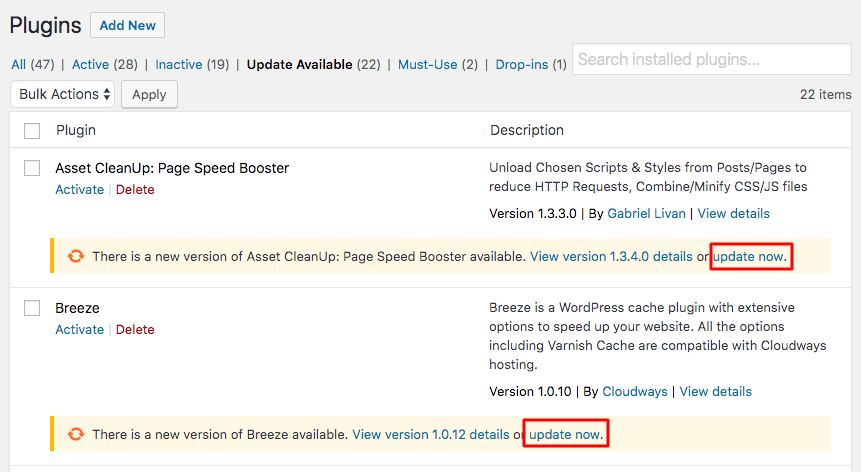This screenshot has height=472, width=861.
Task: View the Drop-ins plugin list
Action: (x=522, y=64)
